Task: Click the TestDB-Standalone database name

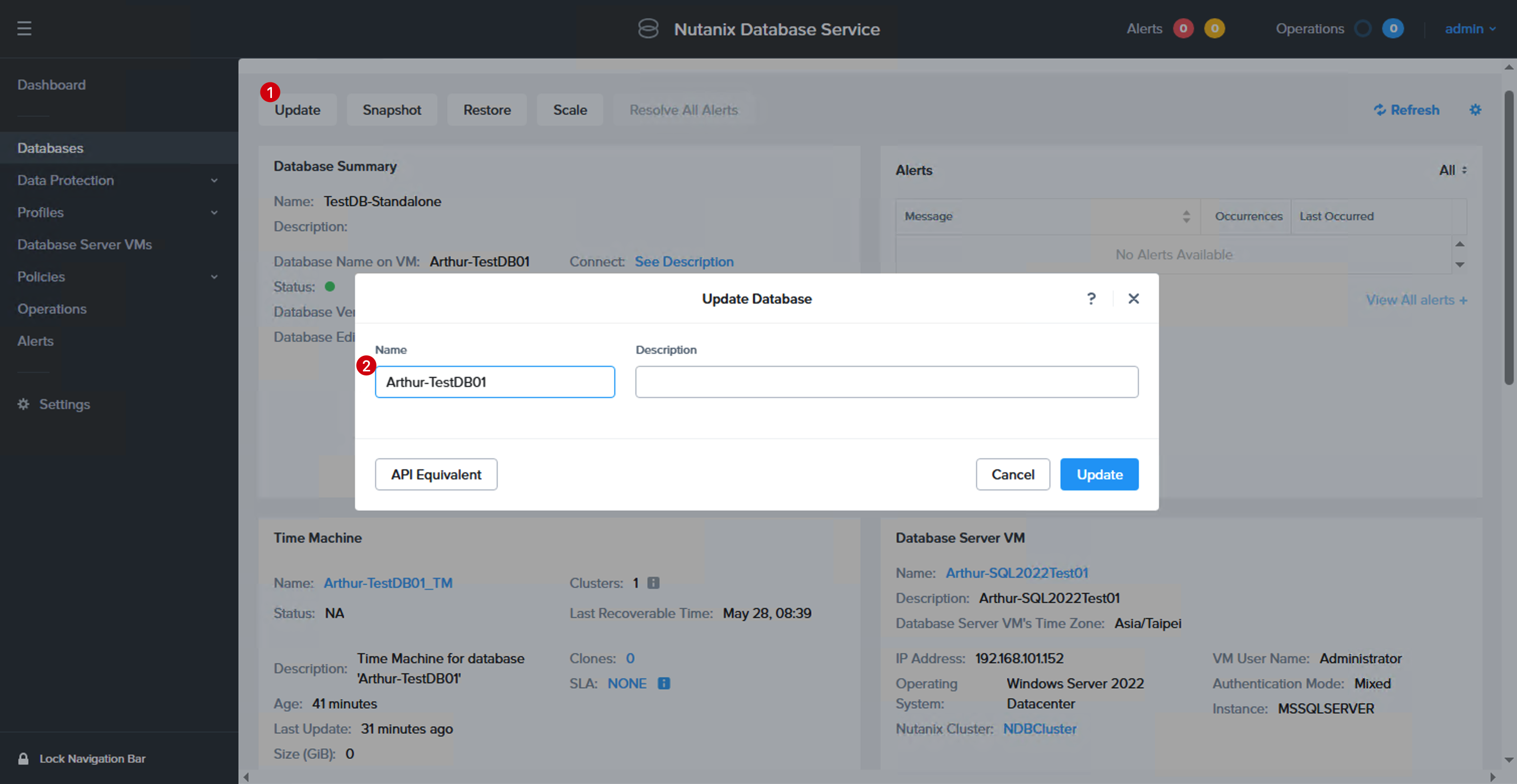Action: click(x=382, y=202)
